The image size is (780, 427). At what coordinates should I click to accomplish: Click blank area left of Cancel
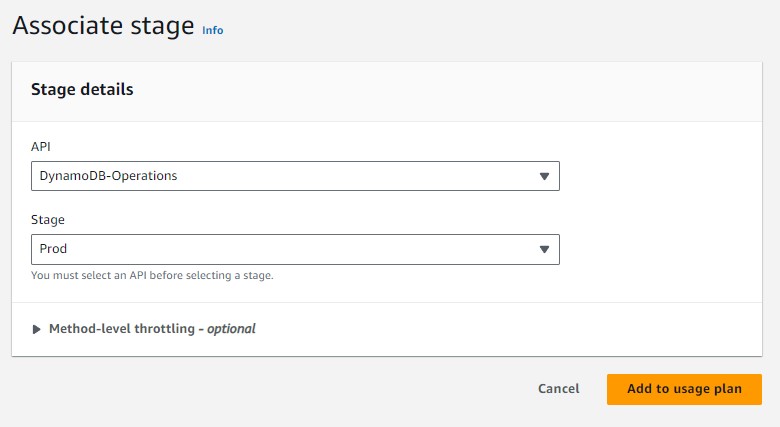[x=300, y=389]
